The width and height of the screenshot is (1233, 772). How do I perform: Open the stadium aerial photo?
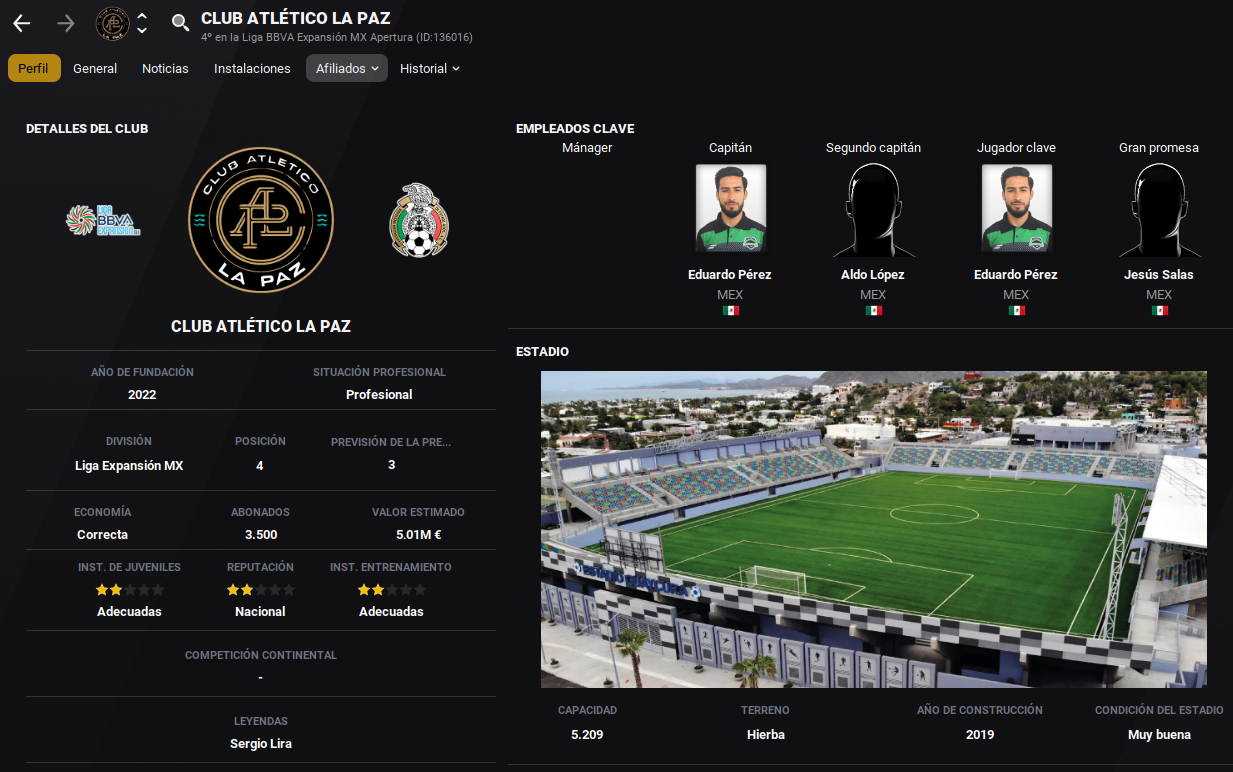[x=874, y=529]
